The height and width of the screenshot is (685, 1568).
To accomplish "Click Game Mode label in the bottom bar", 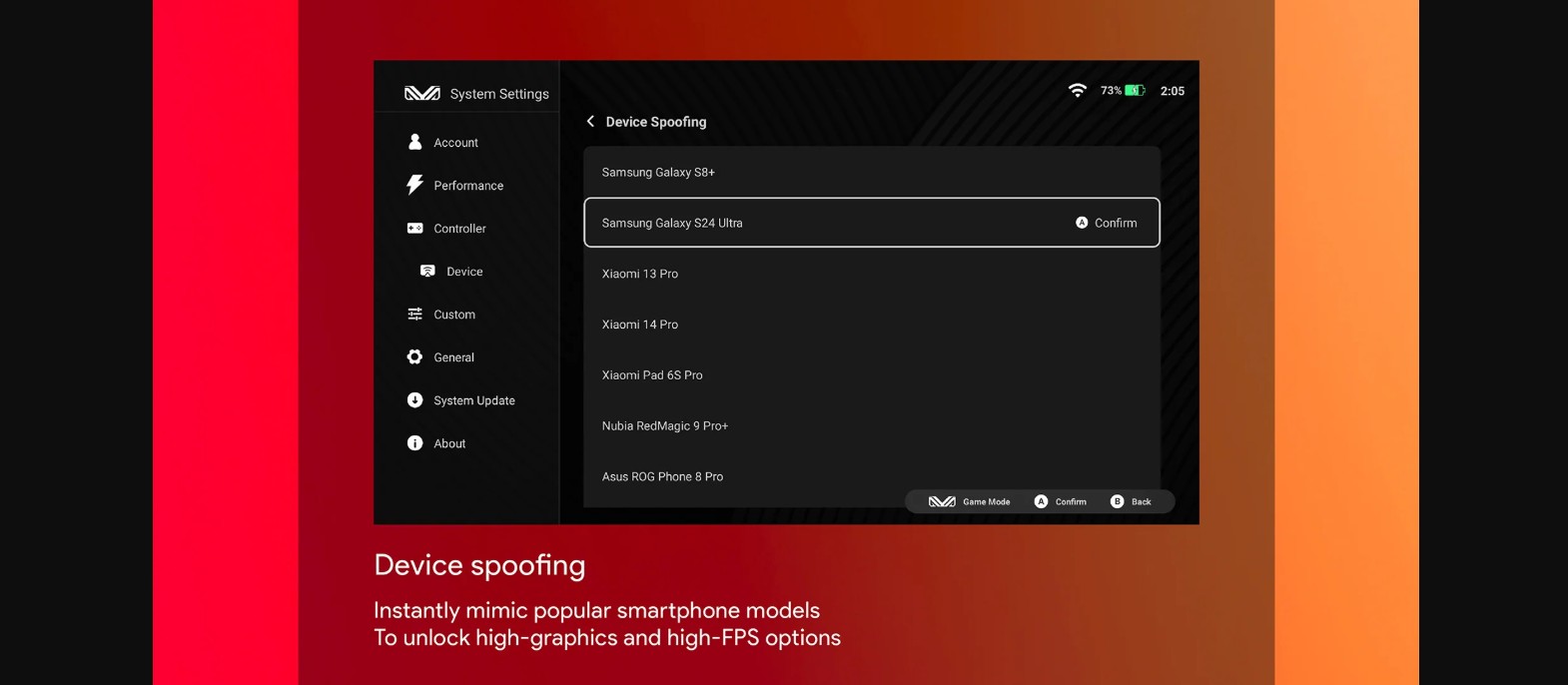I will [986, 501].
